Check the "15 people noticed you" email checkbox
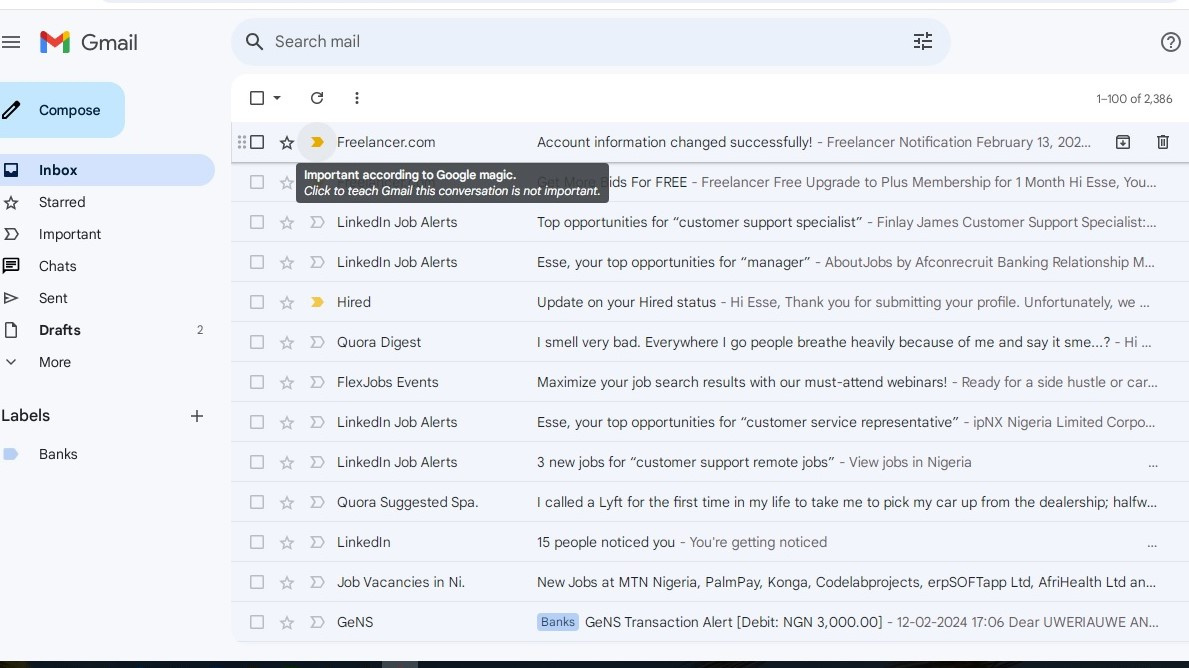Viewport: 1189px width, 668px height. pyautogui.click(x=257, y=542)
